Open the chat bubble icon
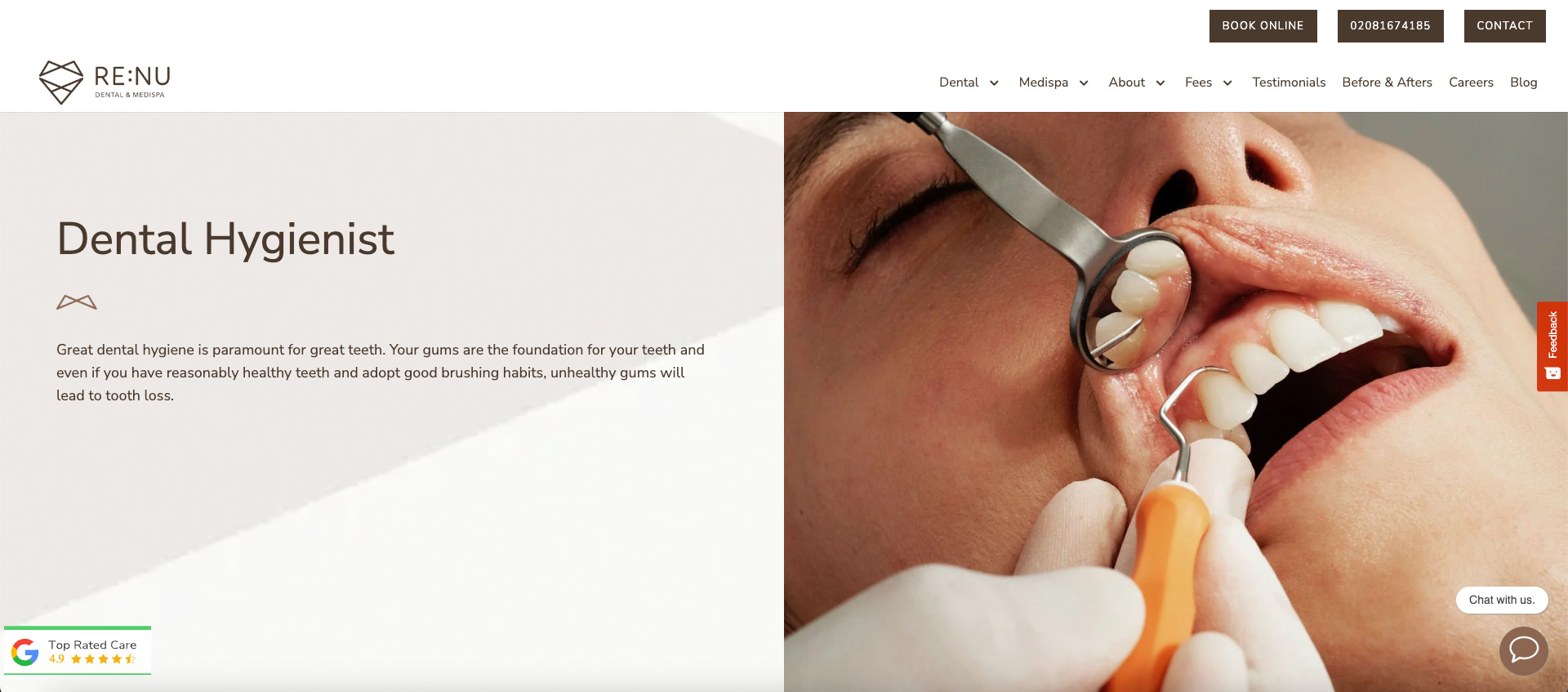Viewport: 1568px width, 692px height. tap(1524, 650)
